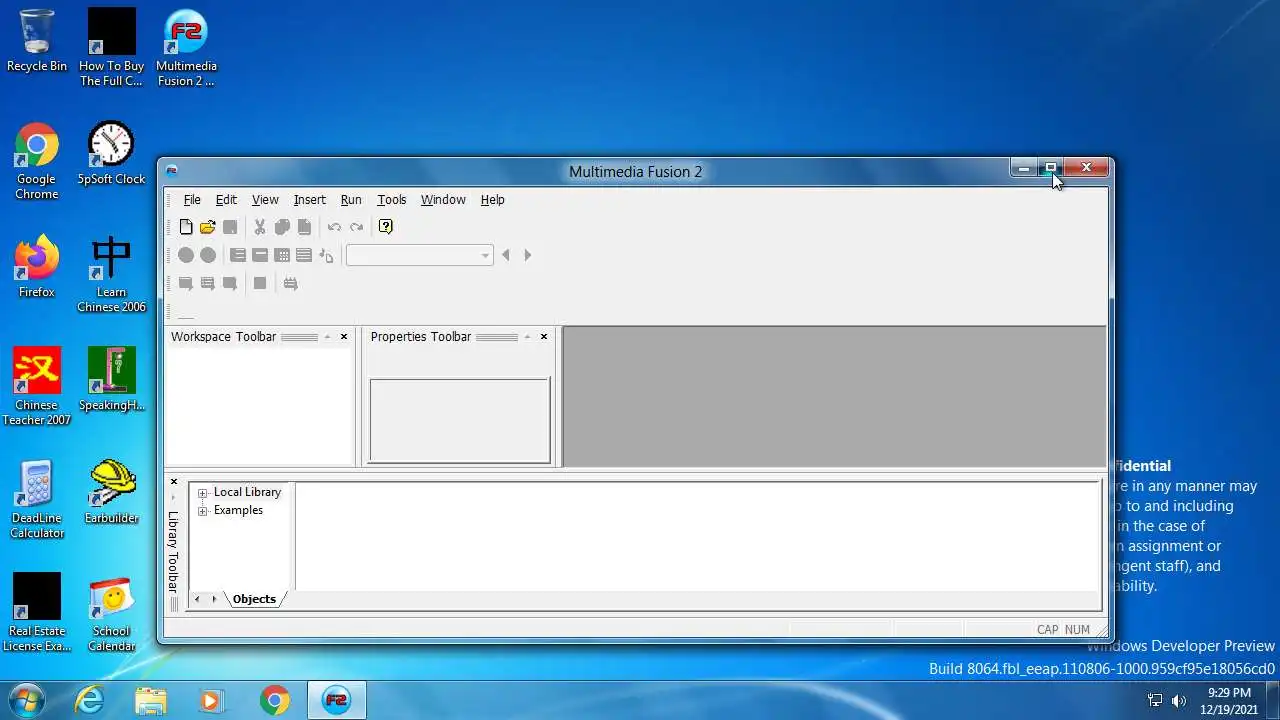Click the Paste toolbar icon
Image resolution: width=1280 pixels, height=720 pixels.
pyautogui.click(x=304, y=227)
